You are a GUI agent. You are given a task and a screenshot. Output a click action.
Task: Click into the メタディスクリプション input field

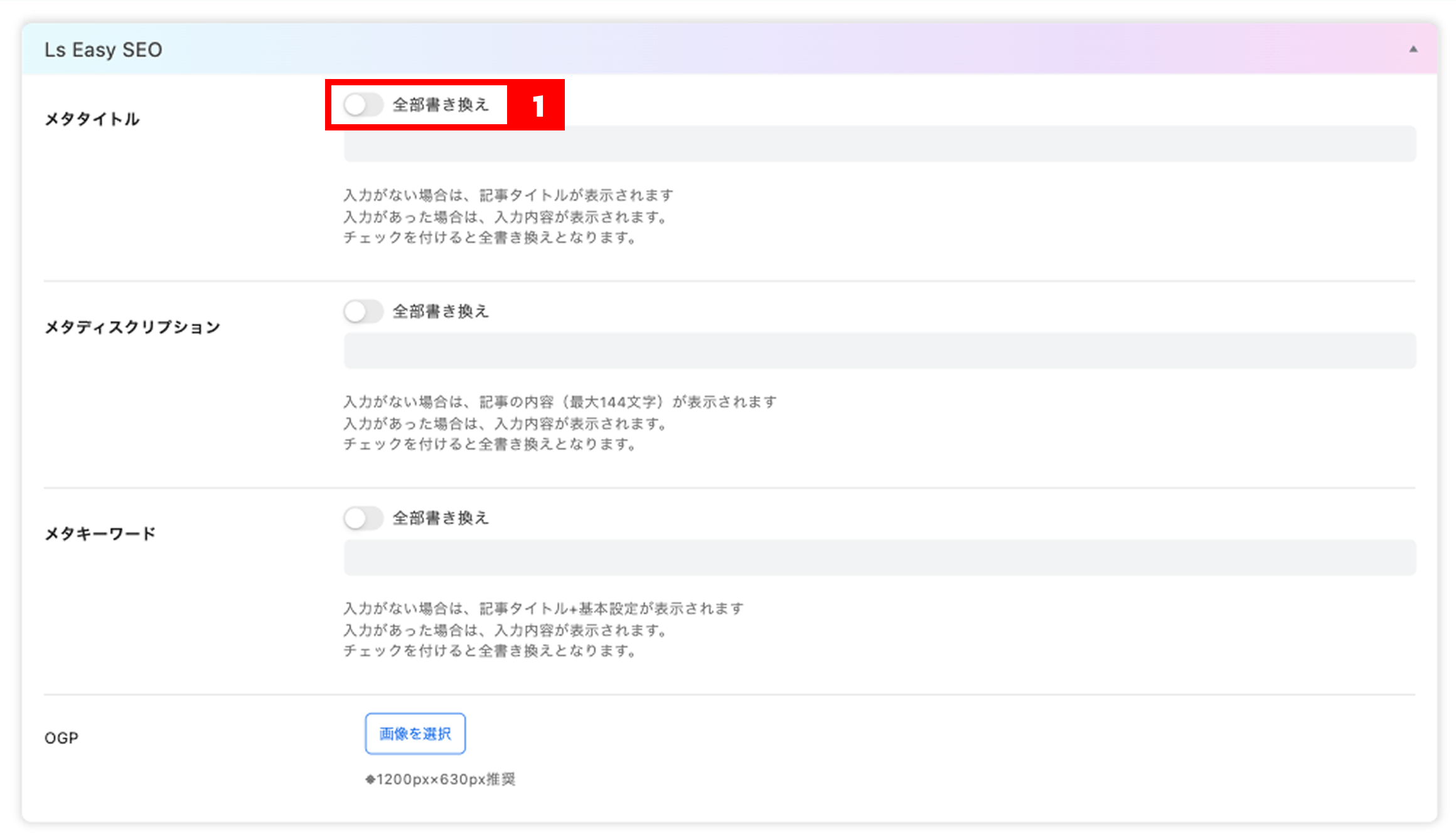pos(879,351)
